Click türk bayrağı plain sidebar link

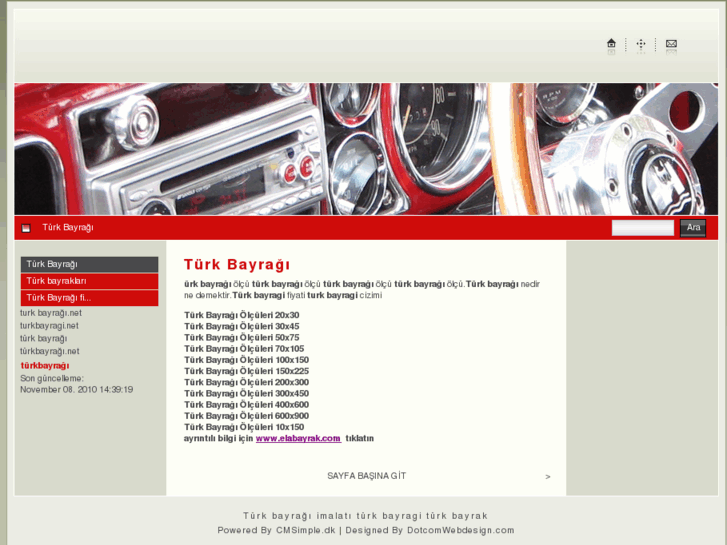coord(44,339)
